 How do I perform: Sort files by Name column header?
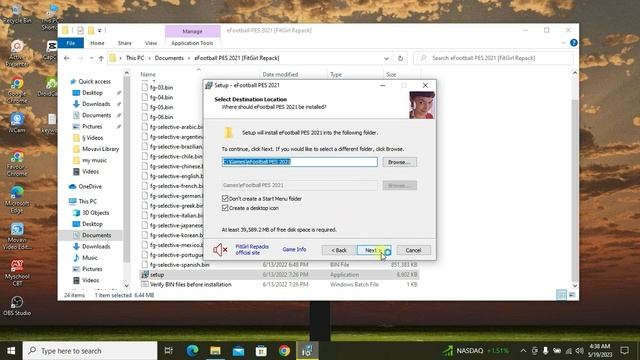[x=148, y=74]
